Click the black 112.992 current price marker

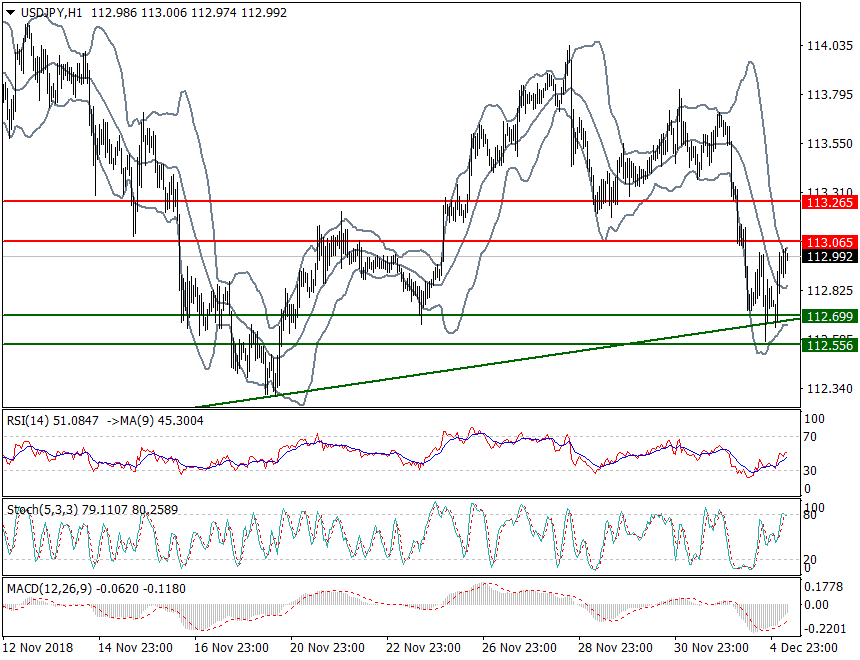click(x=830, y=257)
